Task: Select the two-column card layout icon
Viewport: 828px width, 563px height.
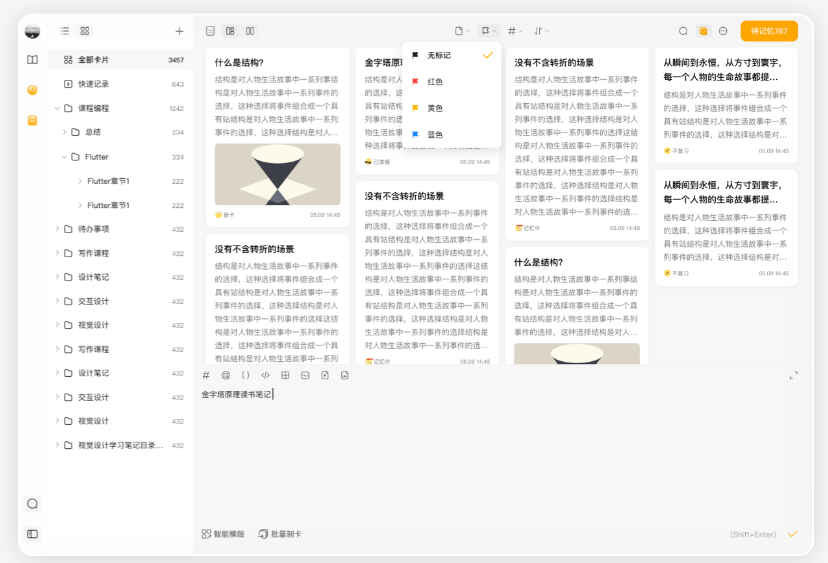Action: [x=250, y=31]
